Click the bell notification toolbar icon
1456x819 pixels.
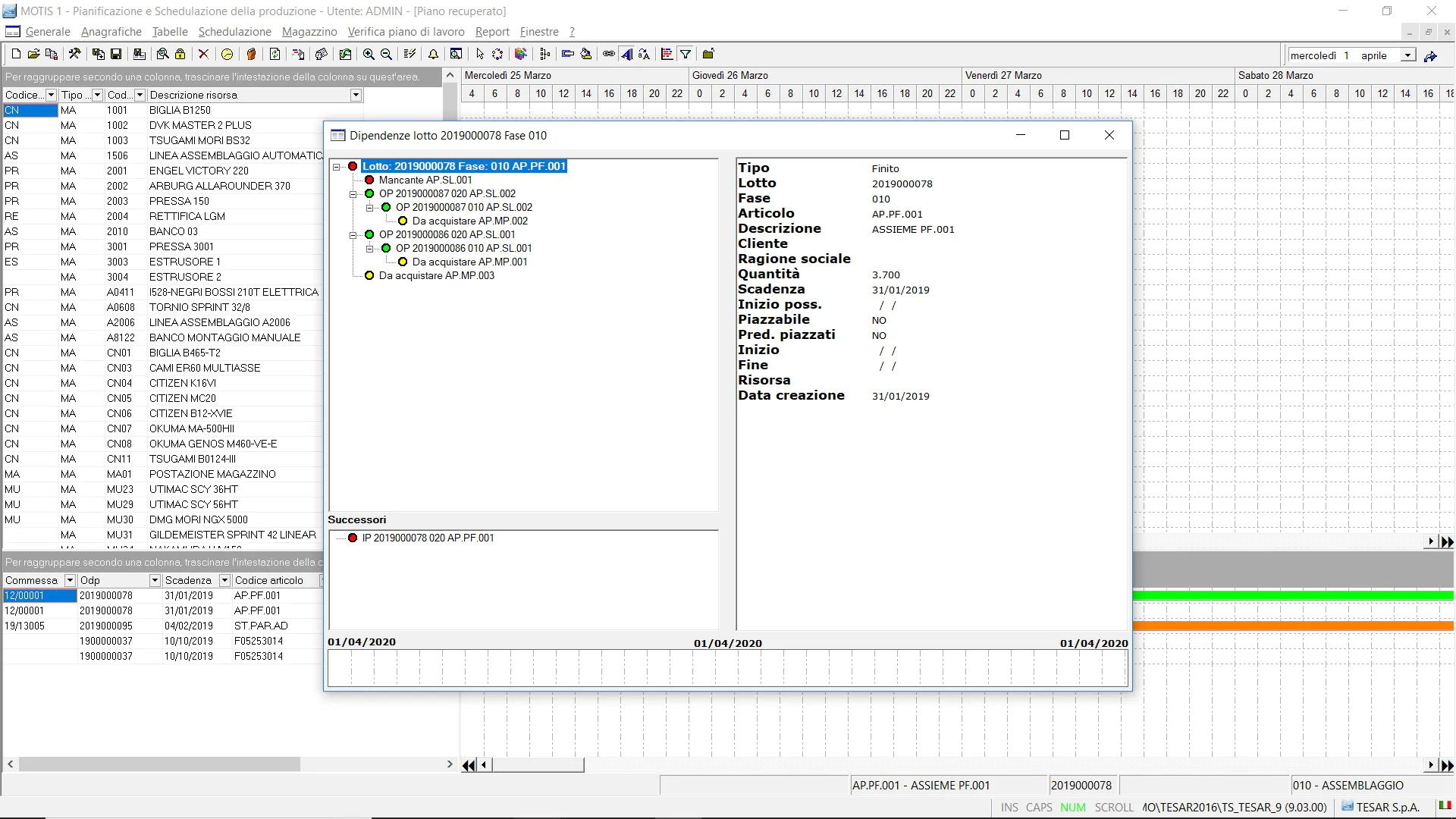[433, 54]
